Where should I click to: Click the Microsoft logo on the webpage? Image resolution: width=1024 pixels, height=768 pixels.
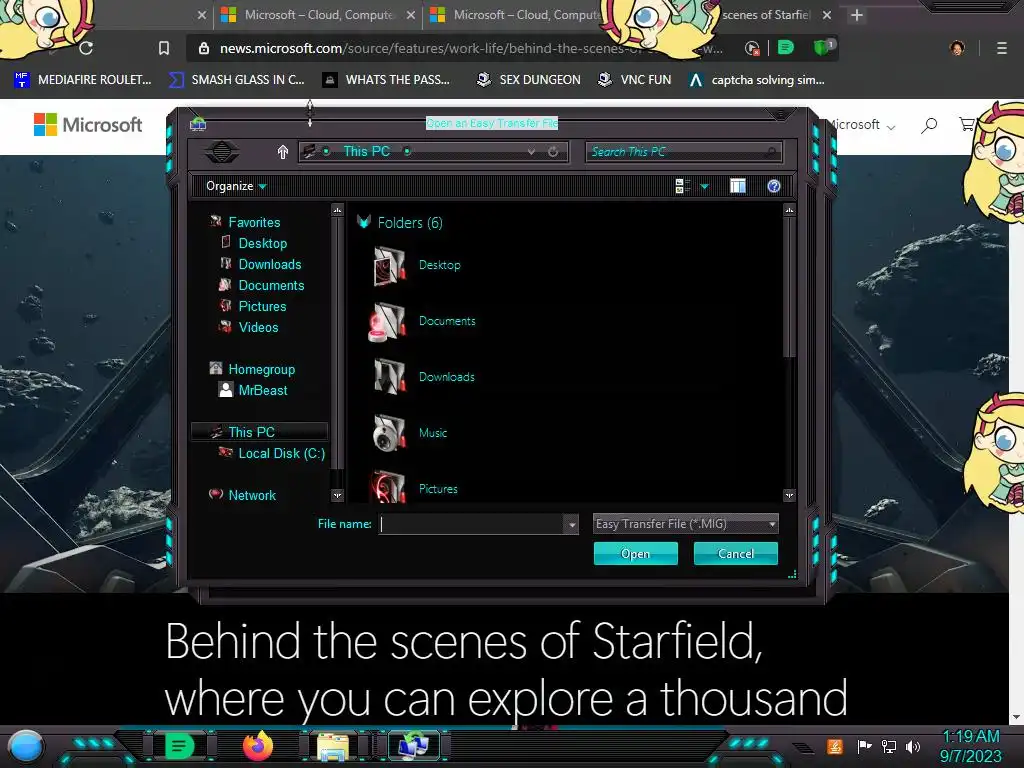[x=88, y=124]
